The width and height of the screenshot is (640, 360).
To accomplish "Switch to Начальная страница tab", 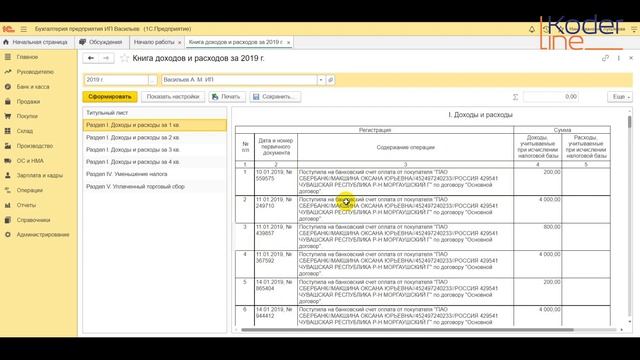I will pyautogui.click(x=36, y=42).
